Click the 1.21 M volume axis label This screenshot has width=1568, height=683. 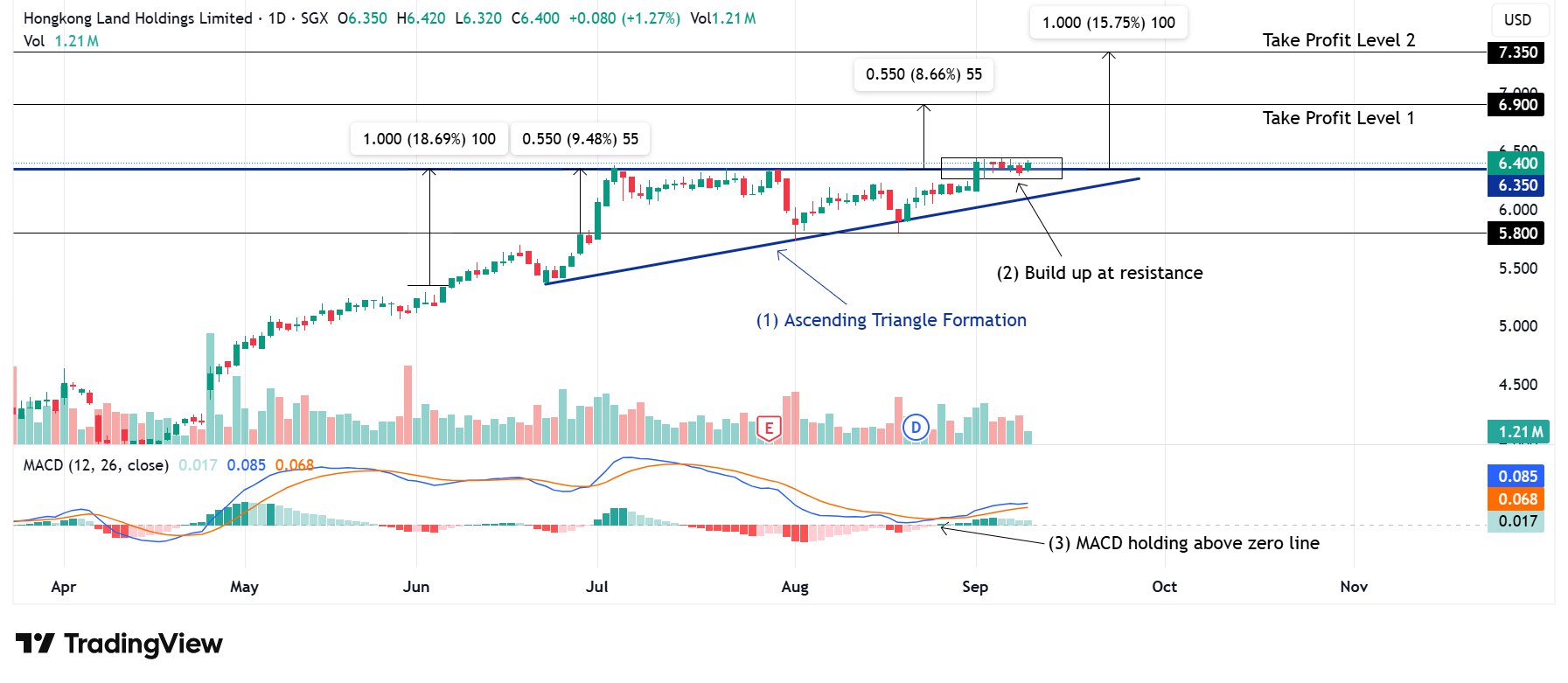coord(1519,432)
